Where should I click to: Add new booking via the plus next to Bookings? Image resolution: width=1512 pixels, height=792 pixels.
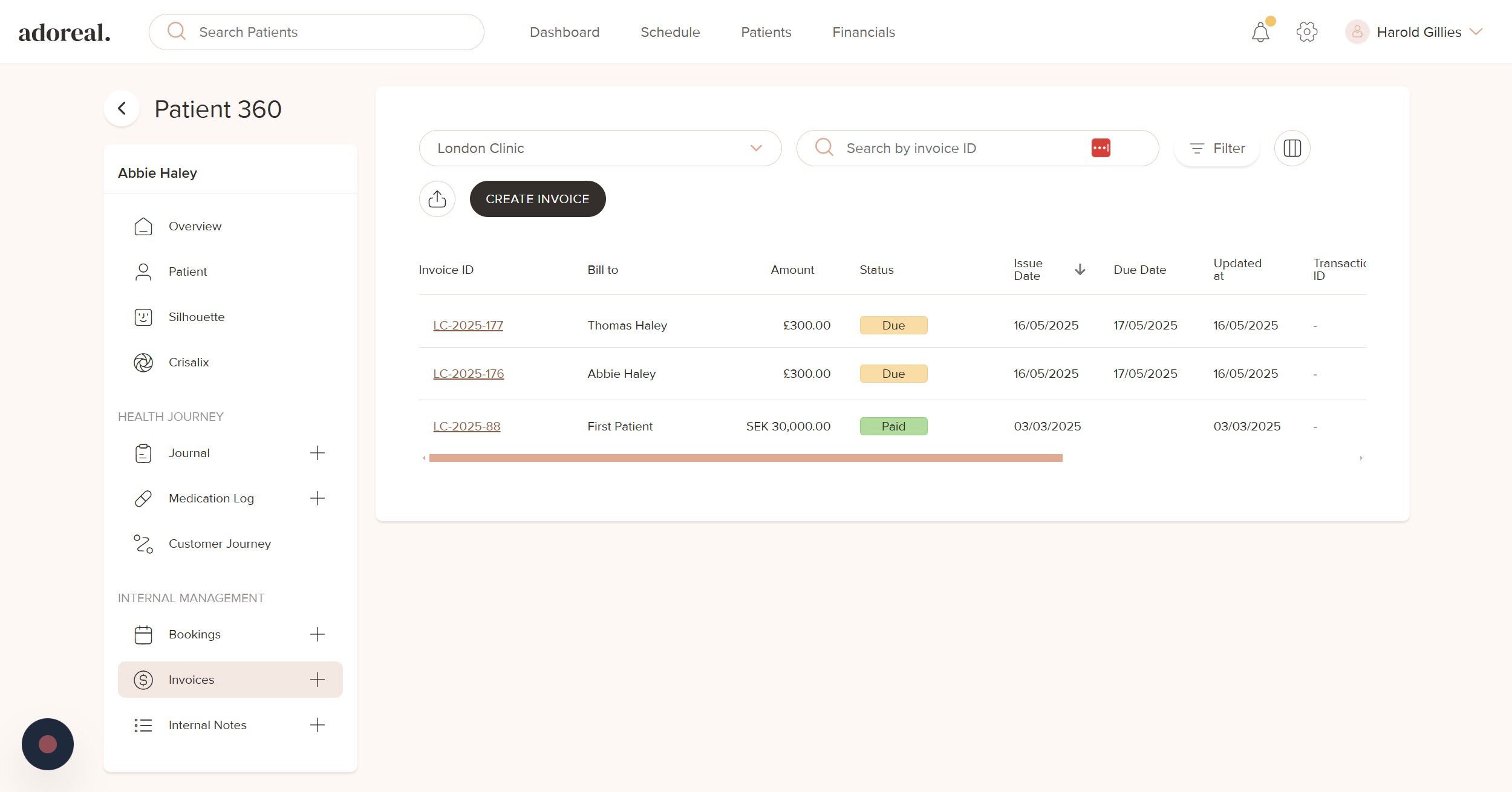pyautogui.click(x=317, y=634)
